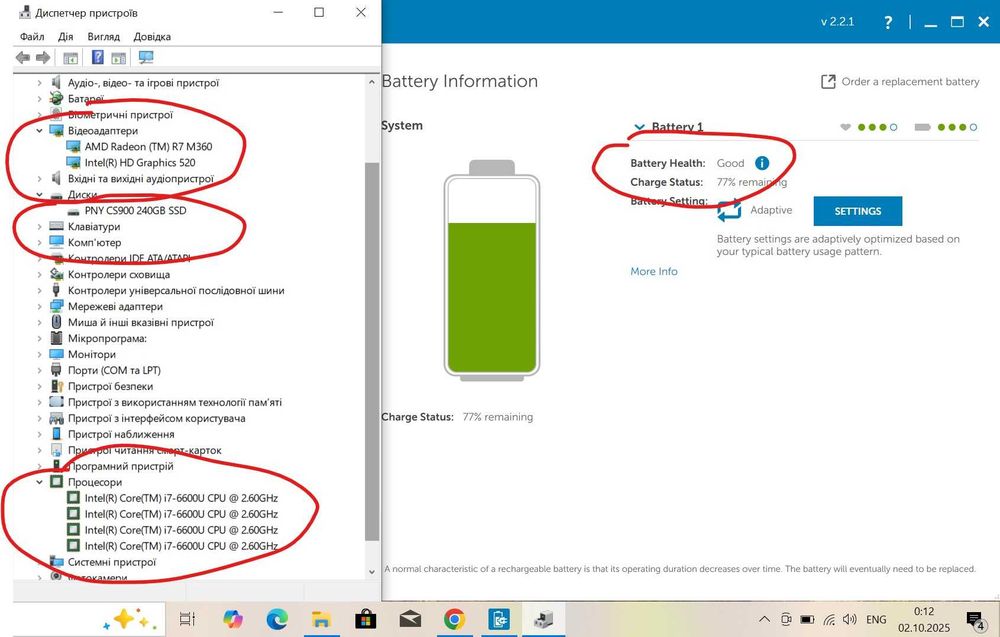Select AMD Radeon (TM) R7 M360
1000x637 pixels.
148,147
